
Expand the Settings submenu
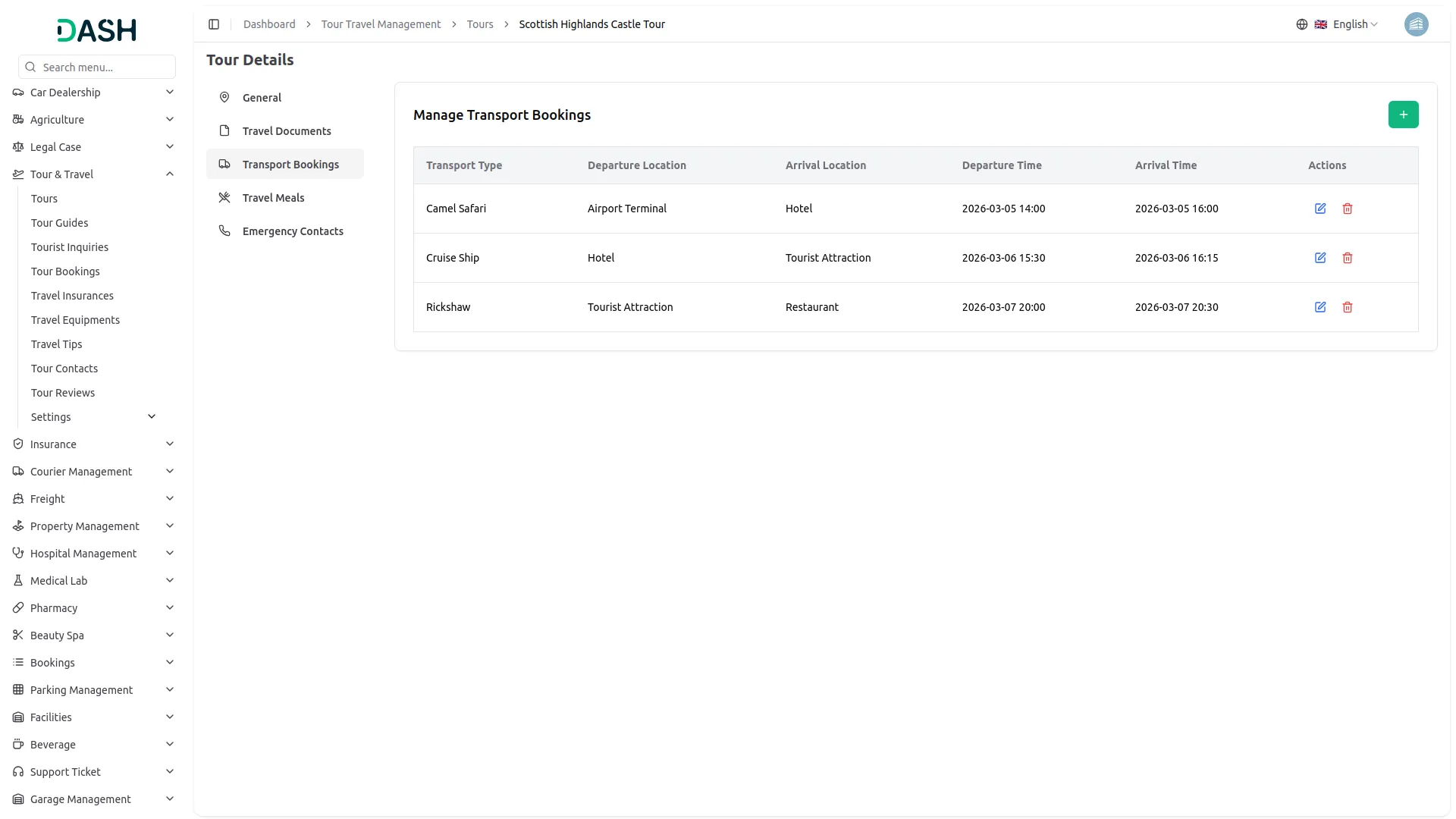(x=152, y=417)
